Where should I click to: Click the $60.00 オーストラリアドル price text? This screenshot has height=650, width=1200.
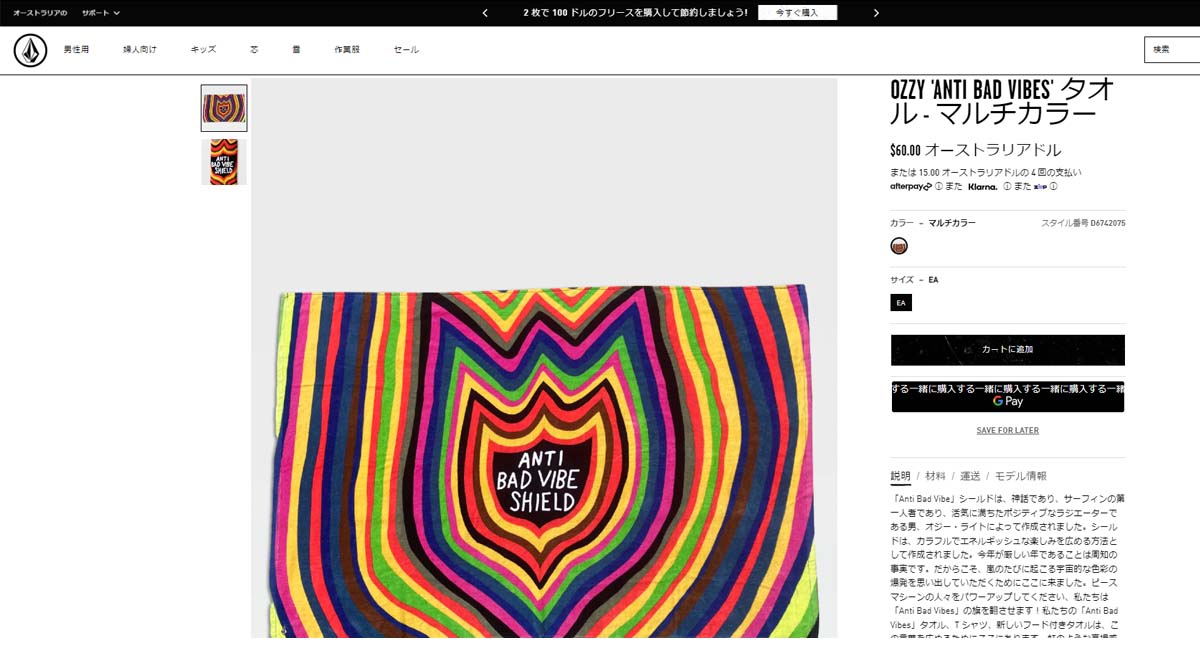click(x=975, y=150)
